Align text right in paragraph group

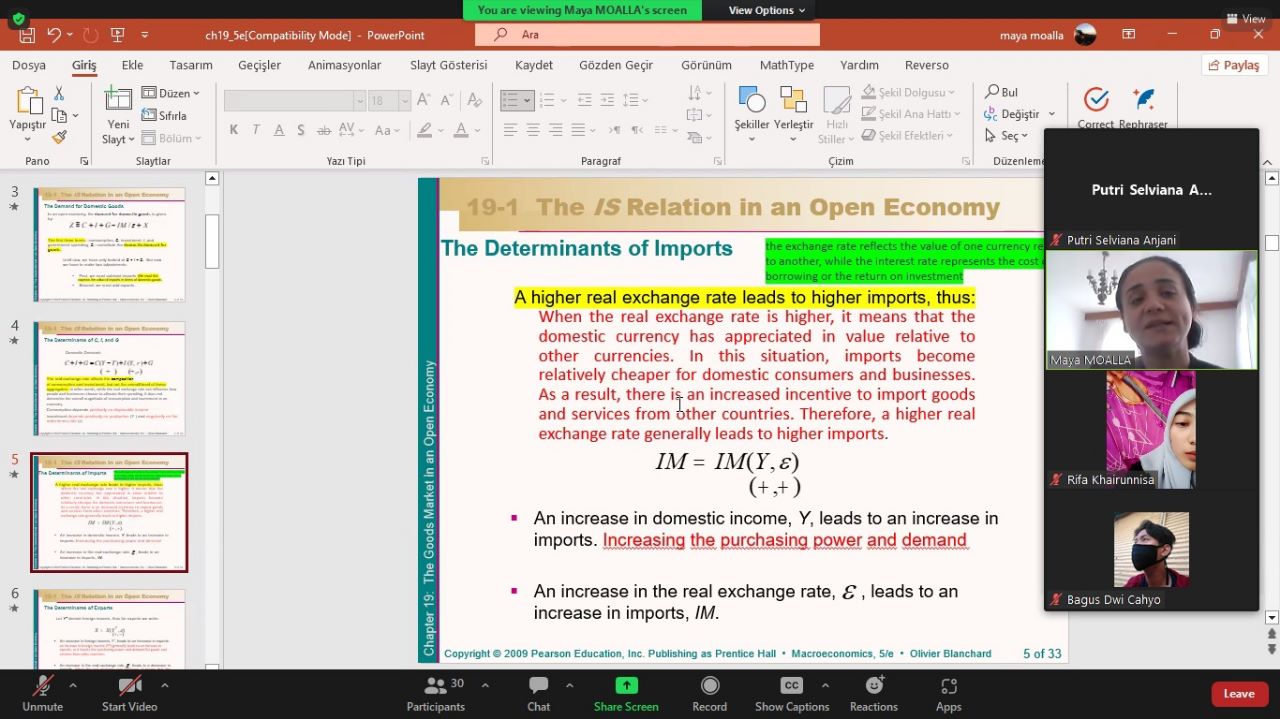coord(554,130)
